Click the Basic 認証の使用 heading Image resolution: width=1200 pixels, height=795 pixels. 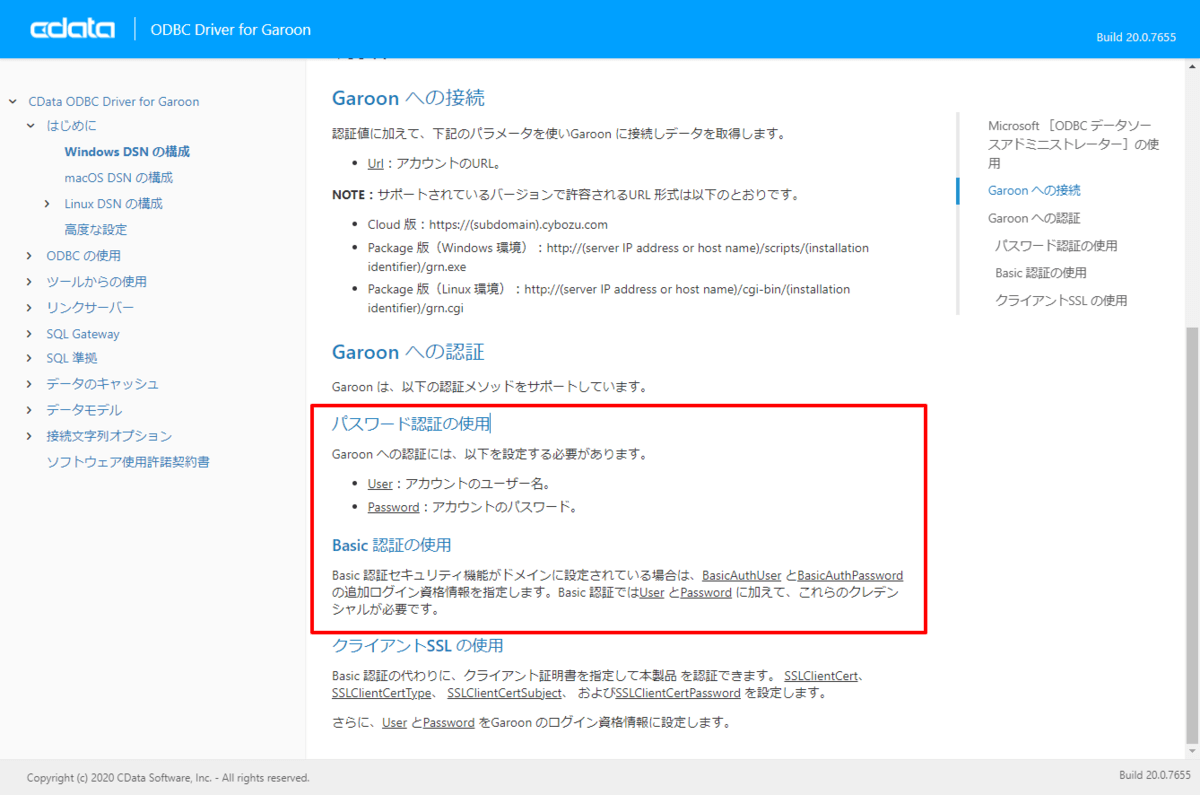pos(392,546)
